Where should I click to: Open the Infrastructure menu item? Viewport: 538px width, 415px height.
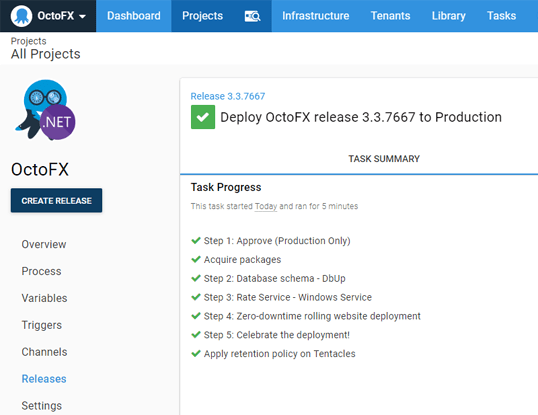pos(315,16)
